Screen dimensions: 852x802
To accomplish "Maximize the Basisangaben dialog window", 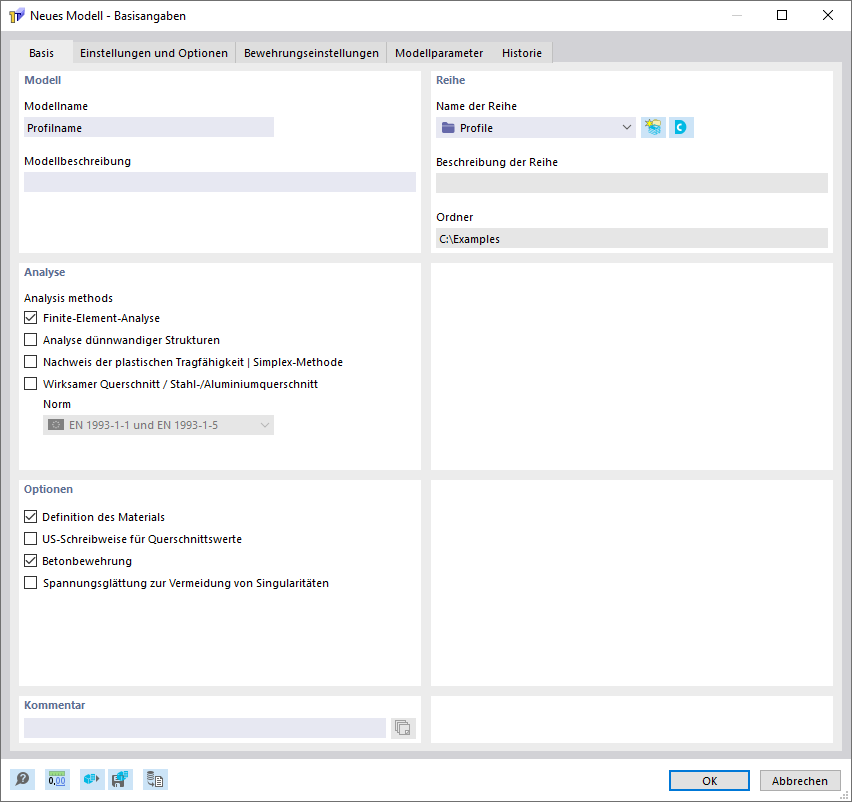I will (782, 15).
